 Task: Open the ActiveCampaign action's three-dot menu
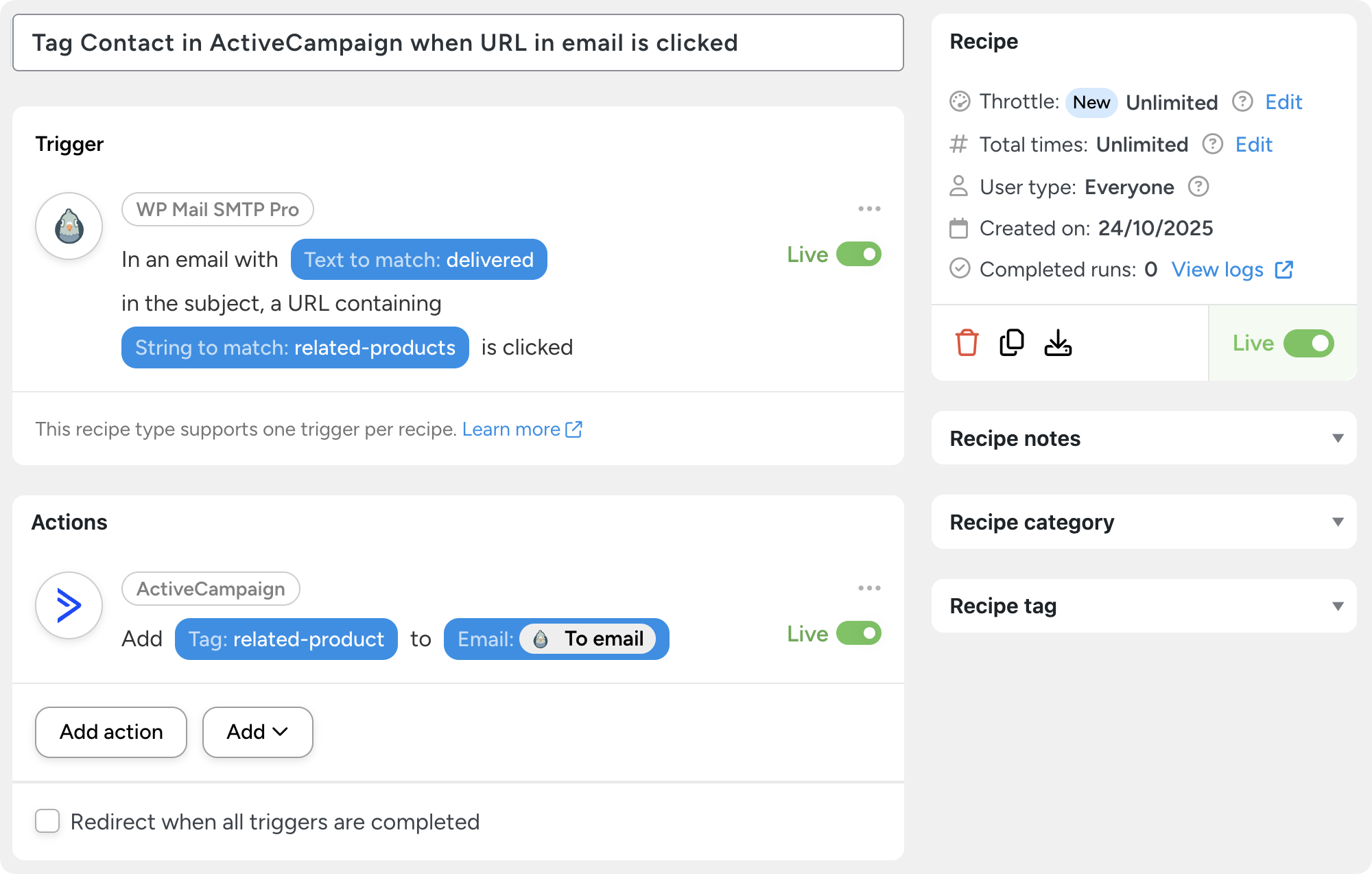coord(869,588)
